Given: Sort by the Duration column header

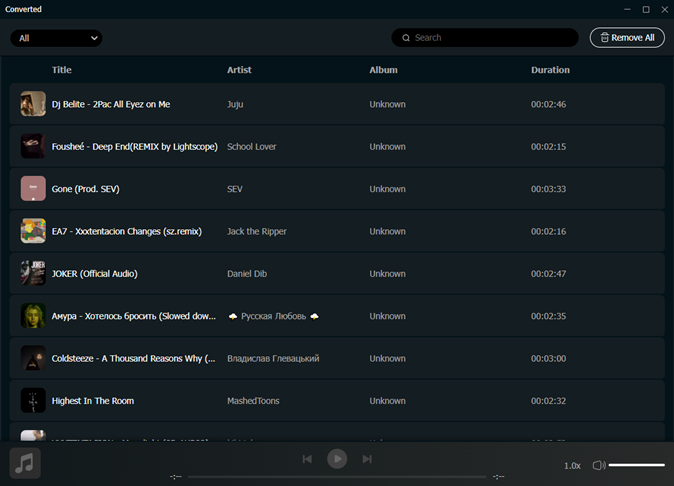Looking at the screenshot, I should coord(550,70).
